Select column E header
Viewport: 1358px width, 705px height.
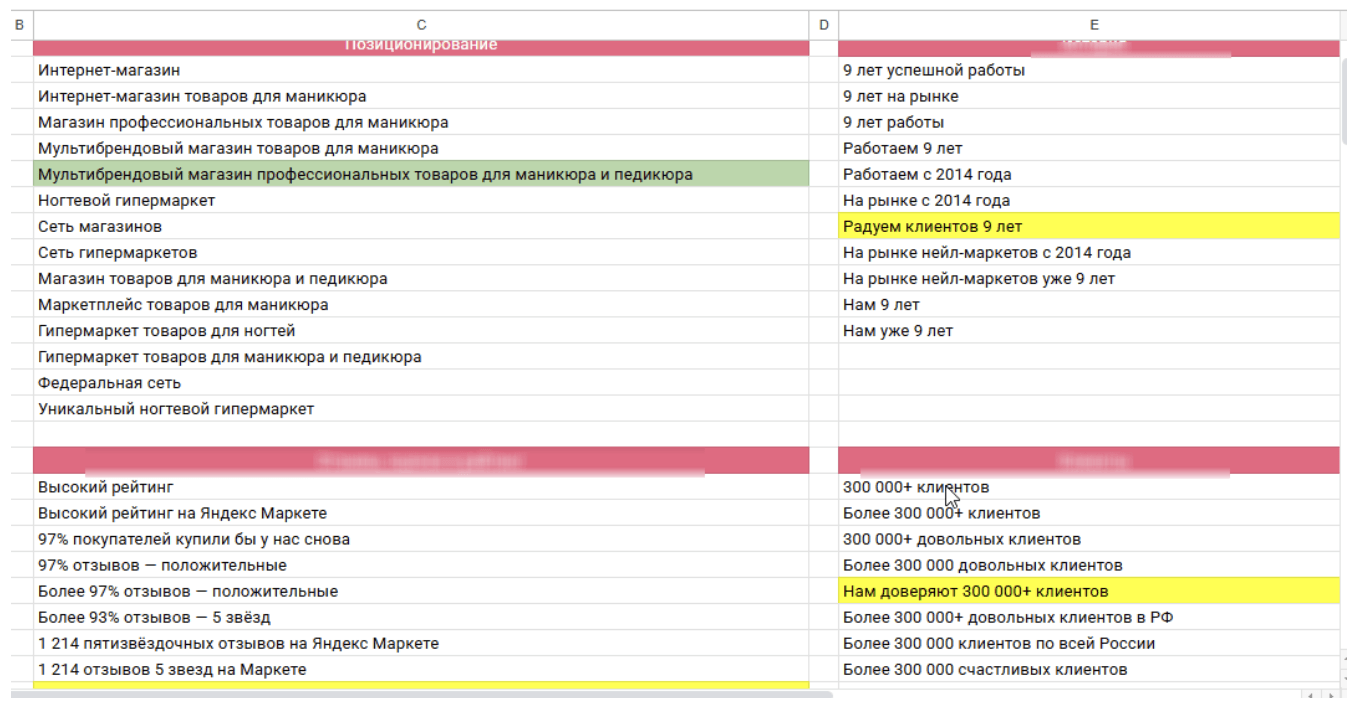pyautogui.click(x=1093, y=24)
